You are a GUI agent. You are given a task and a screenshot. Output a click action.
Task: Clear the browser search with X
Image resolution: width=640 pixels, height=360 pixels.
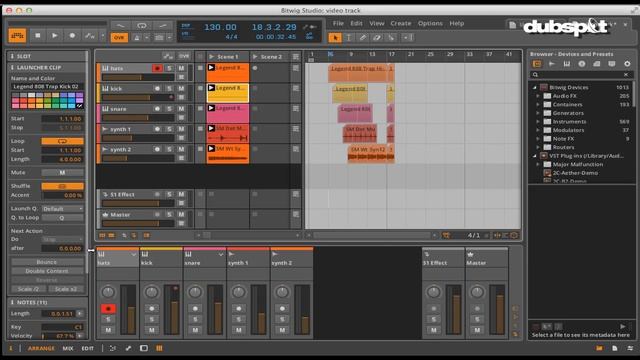[626, 75]
